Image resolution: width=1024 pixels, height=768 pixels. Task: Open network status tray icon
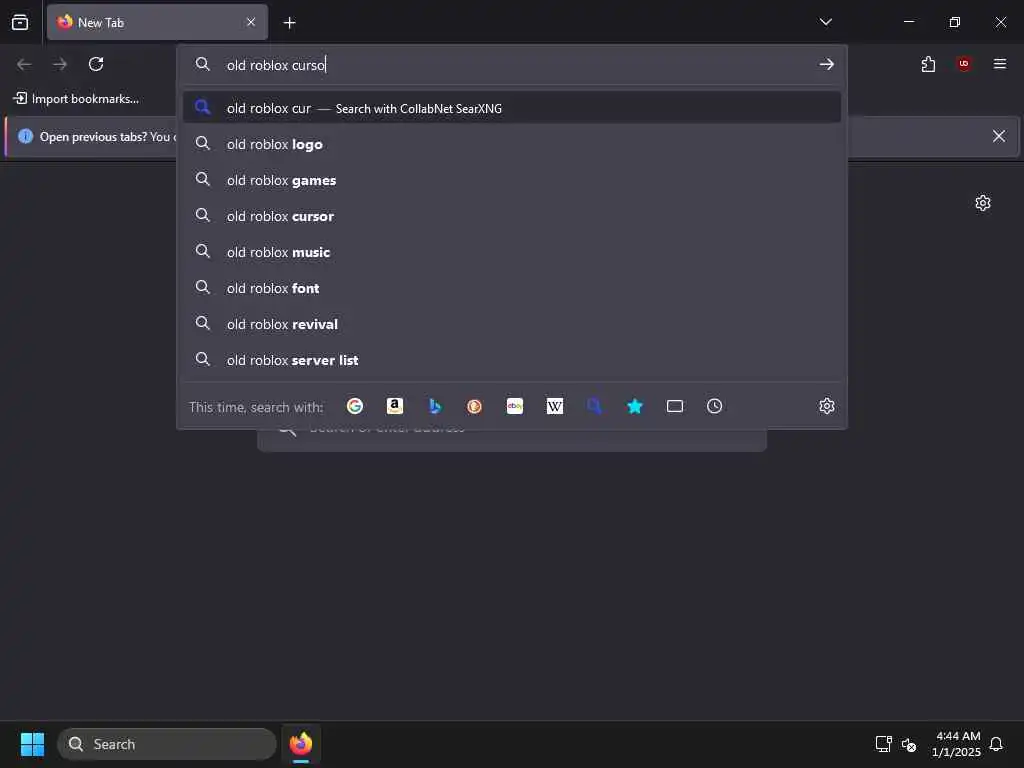pyautogui.click(x=883, y=744)
